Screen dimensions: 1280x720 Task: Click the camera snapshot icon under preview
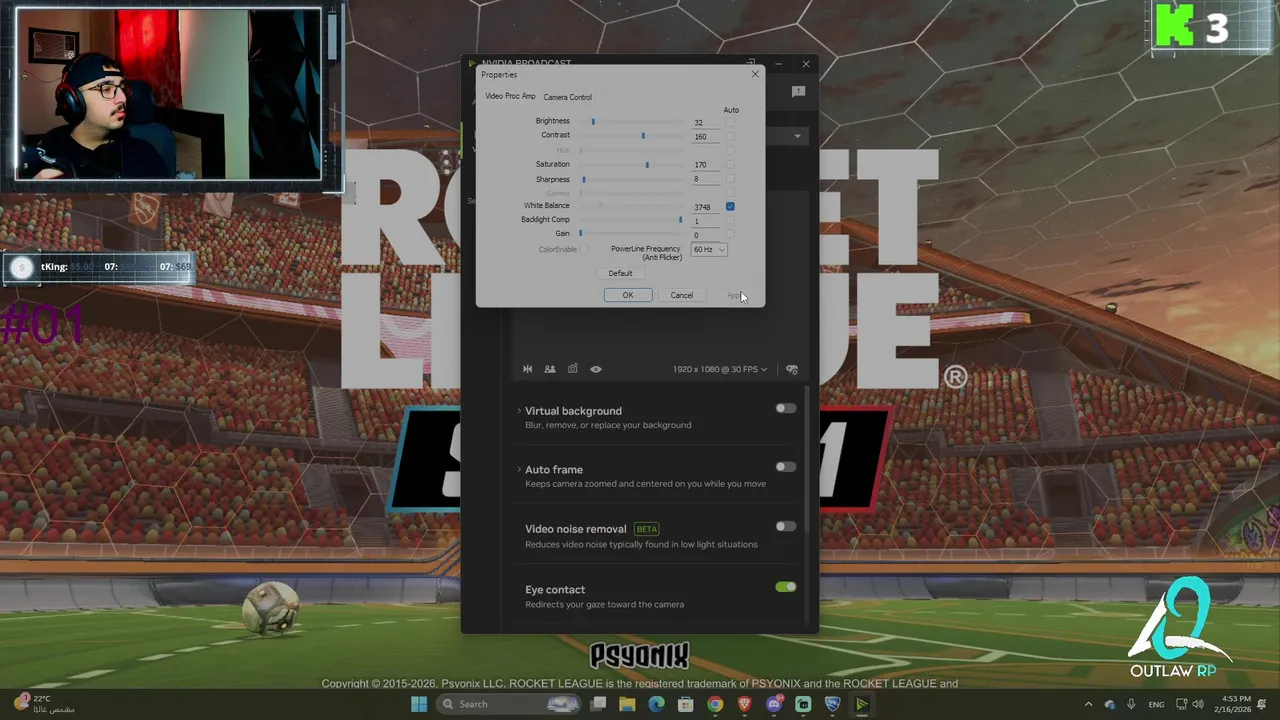[573, 369]
